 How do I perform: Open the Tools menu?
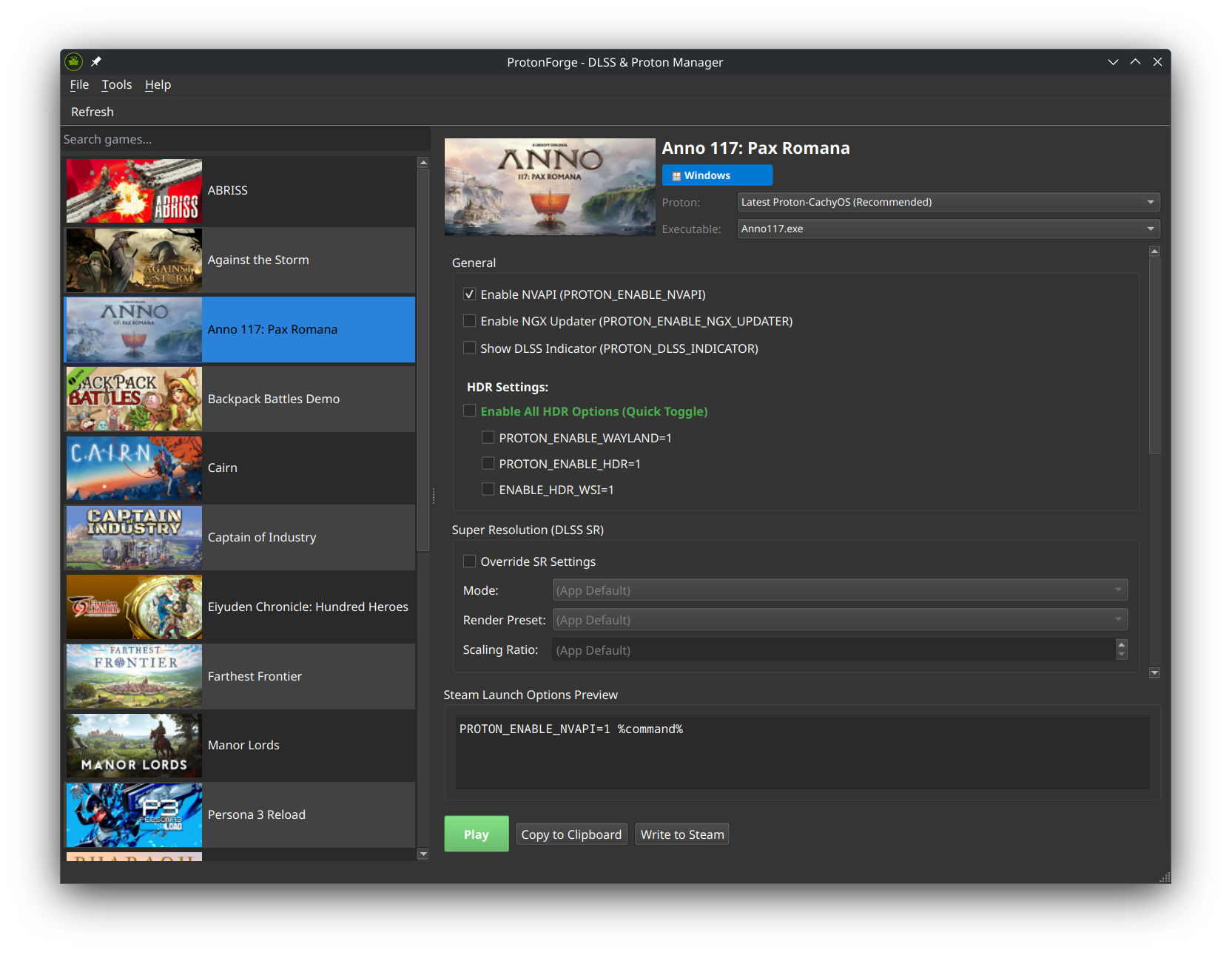click(117, 85)
